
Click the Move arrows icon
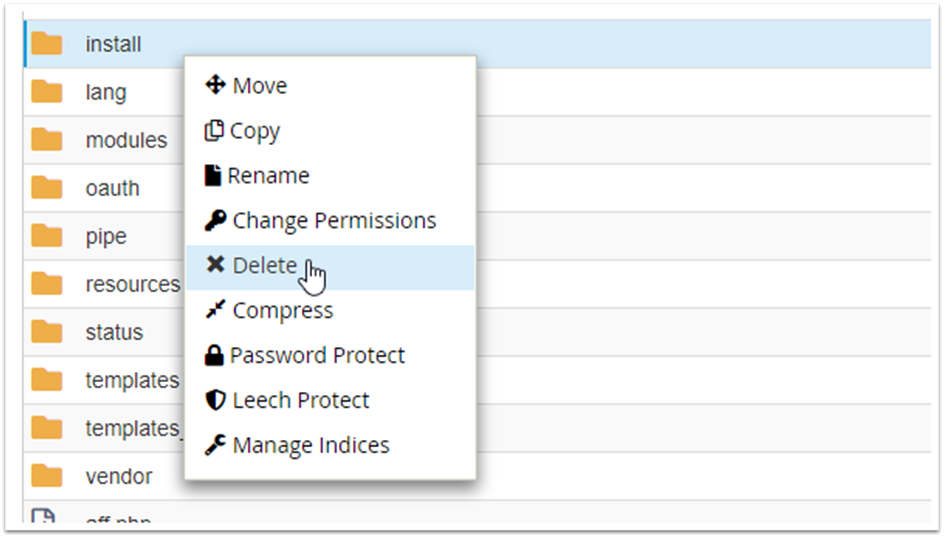pos(215,86)
